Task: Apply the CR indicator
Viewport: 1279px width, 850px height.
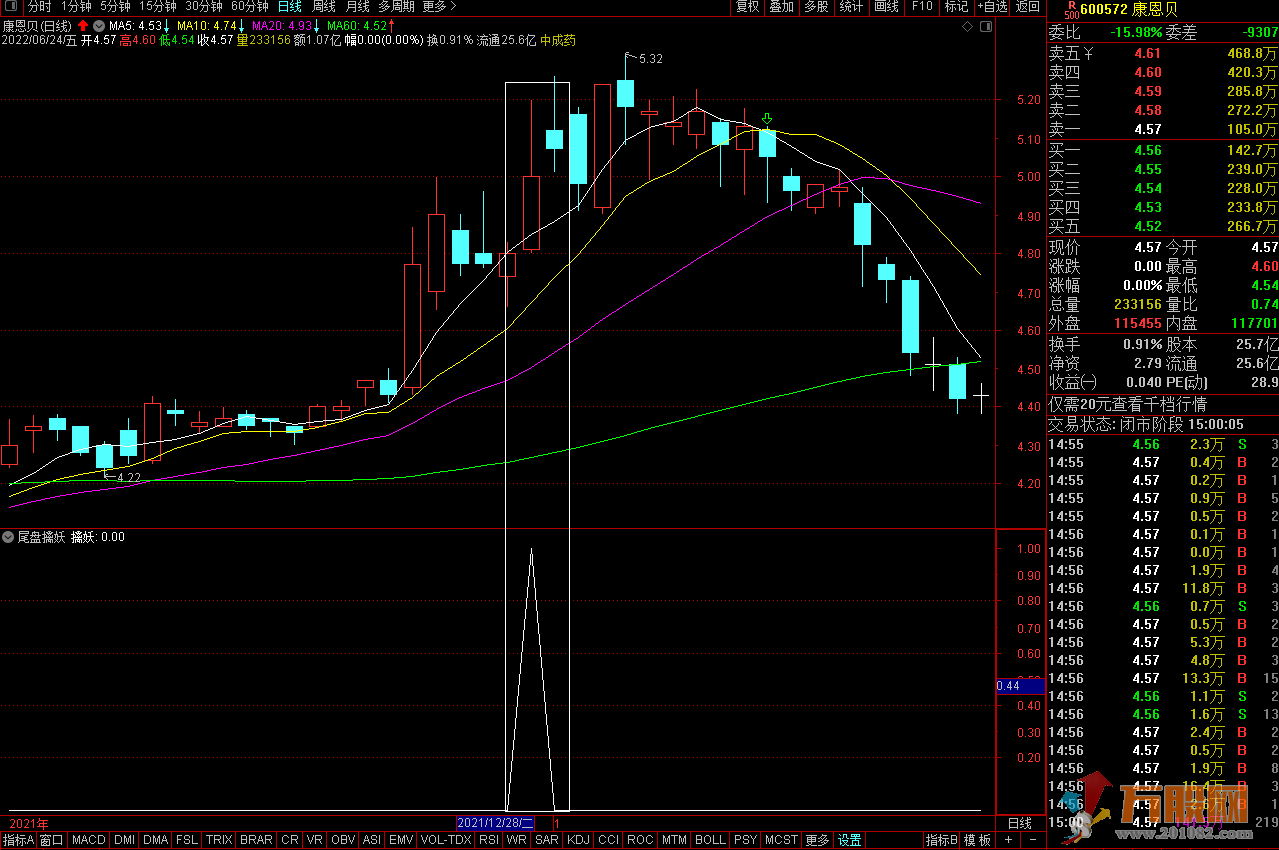Action: pos(290,840)
